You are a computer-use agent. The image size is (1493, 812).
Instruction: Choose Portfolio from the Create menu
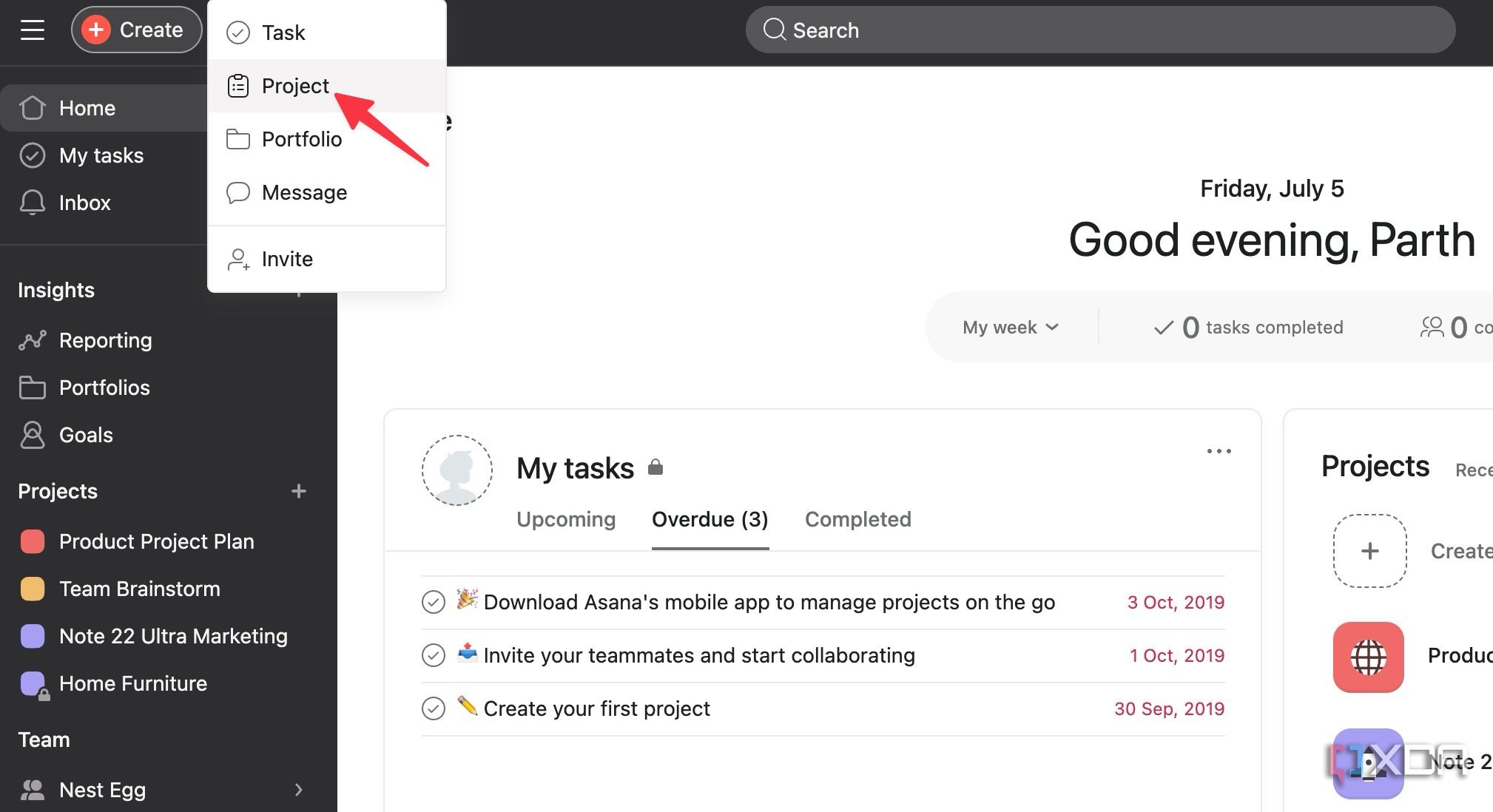tap(327, 139)
